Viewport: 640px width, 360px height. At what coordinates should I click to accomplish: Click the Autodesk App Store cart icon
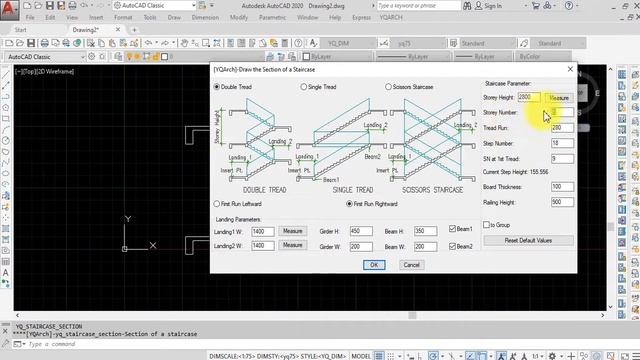tap(536, 6)
